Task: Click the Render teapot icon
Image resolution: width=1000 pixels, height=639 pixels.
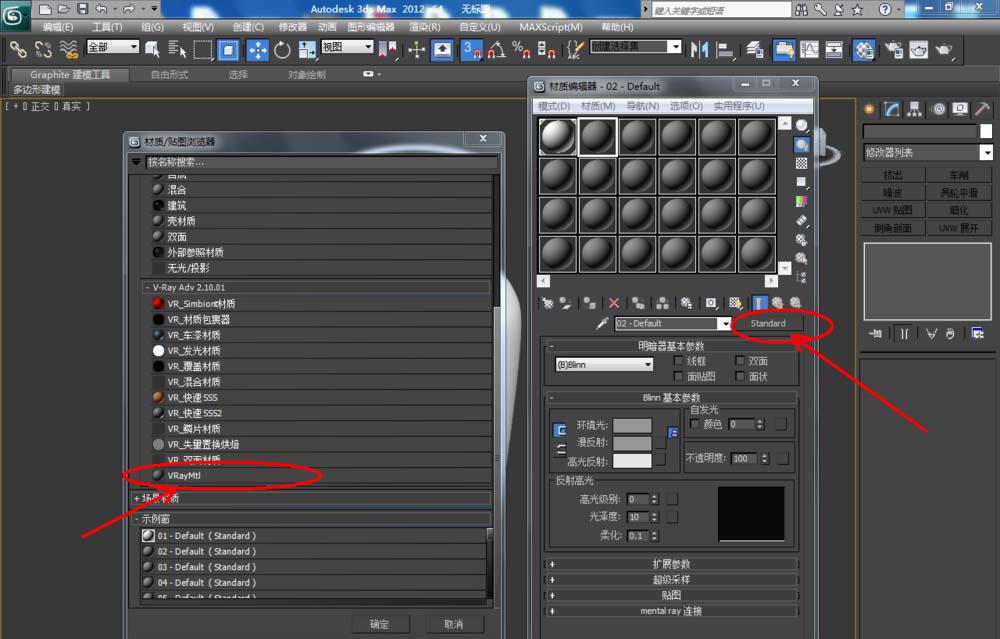Action: [944, 50]
